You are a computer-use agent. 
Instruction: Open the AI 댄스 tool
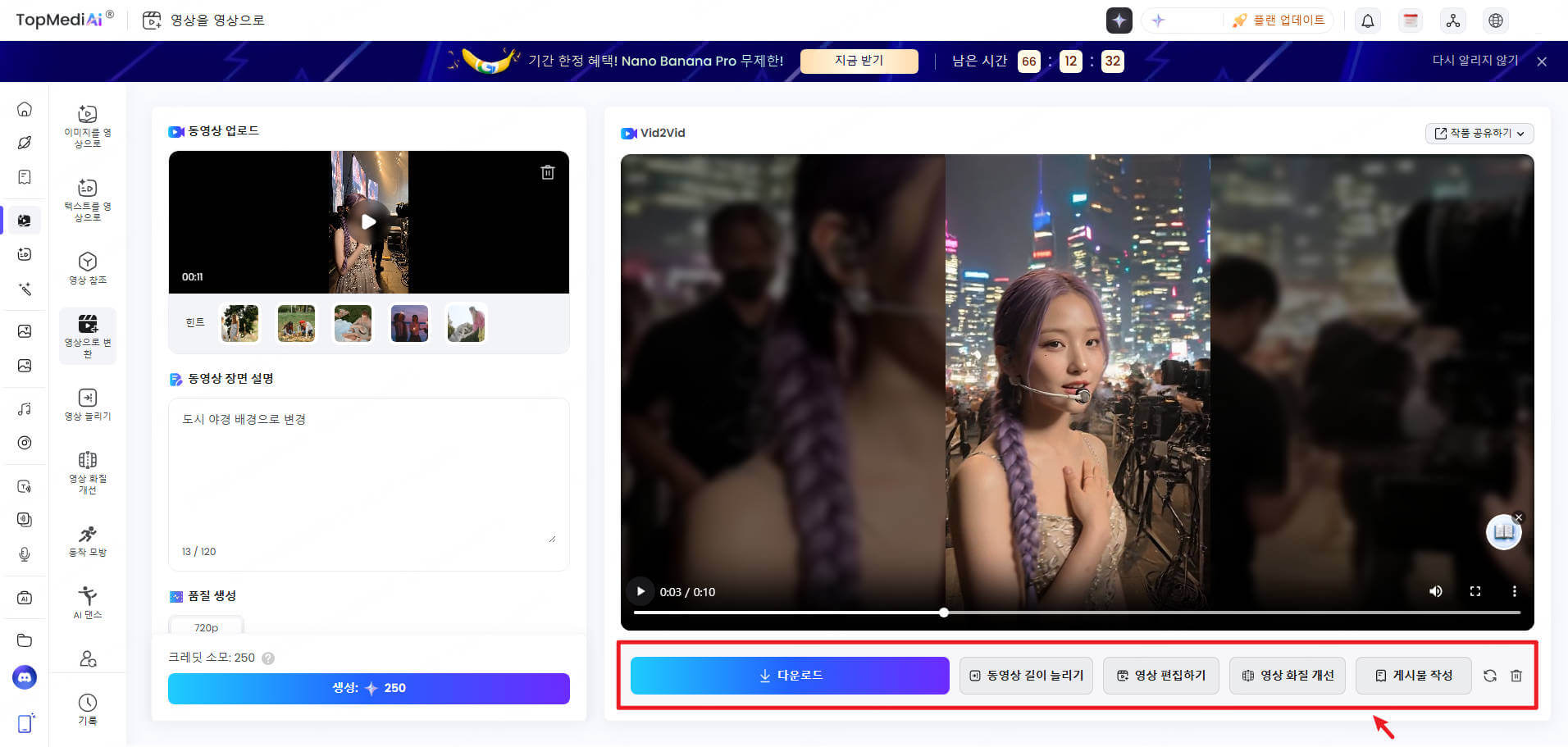[87, 601]
